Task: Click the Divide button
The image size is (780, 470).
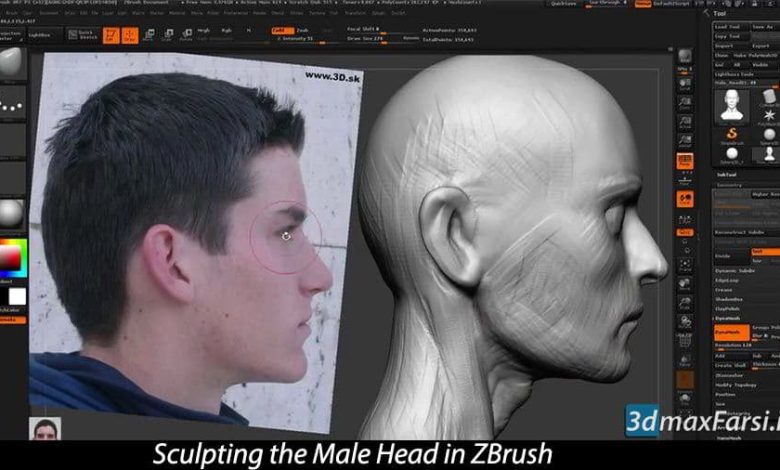Action: [732, 256]
